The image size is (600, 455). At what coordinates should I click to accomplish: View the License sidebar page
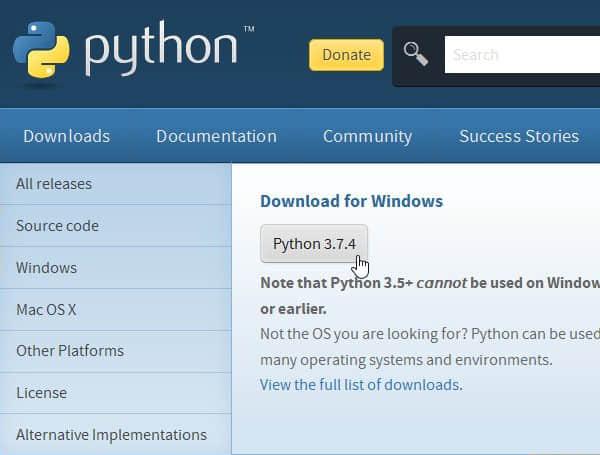pos(41,393)
